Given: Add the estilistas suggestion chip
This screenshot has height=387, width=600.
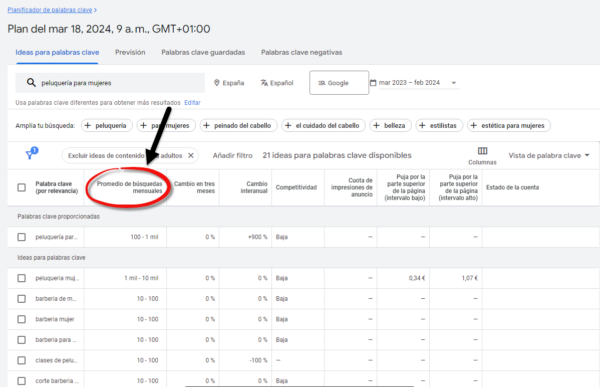Looking at the screenshot, I should tap(439, 126).
